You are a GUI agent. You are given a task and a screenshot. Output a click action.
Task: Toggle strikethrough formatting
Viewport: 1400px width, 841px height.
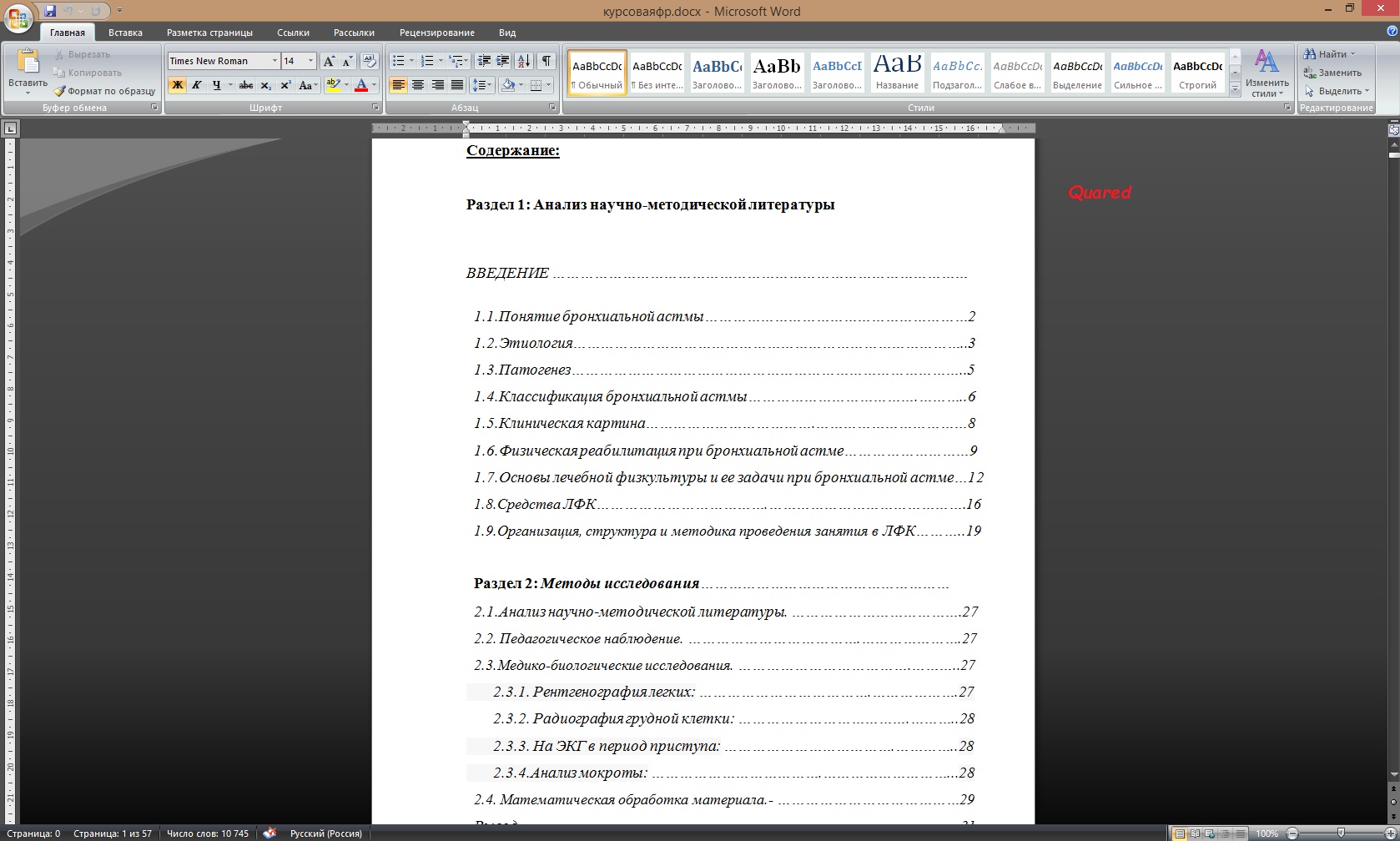(x=245, y=85)
